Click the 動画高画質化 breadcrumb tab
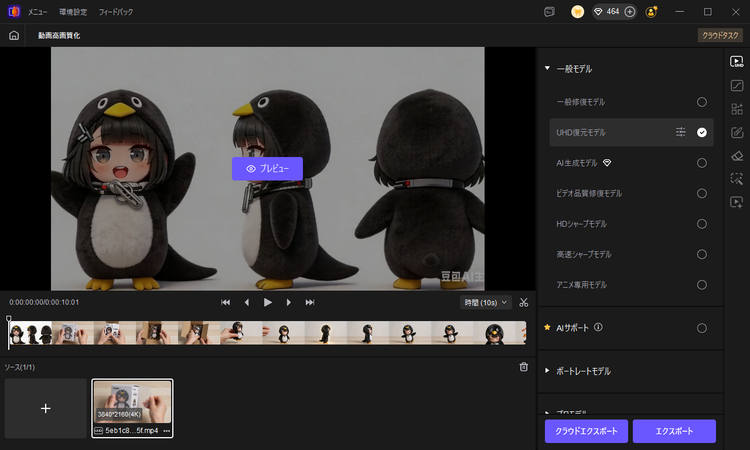The height and width of the screenshot is (450, 750). 59,35
